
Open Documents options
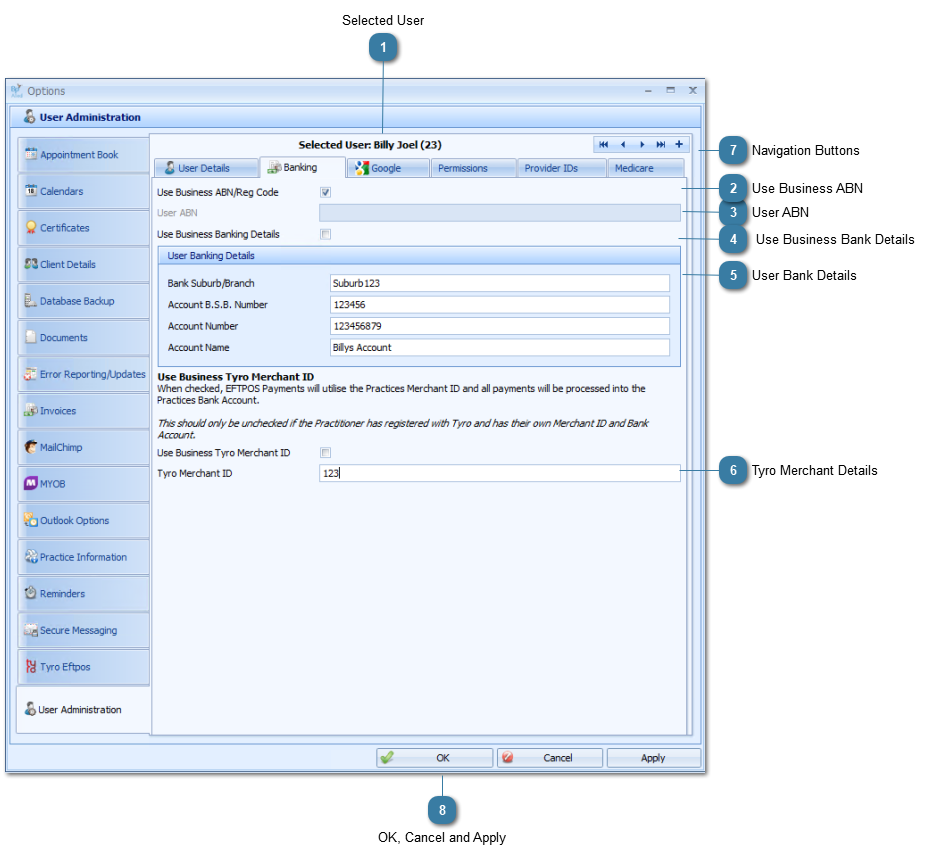[83, 337]
